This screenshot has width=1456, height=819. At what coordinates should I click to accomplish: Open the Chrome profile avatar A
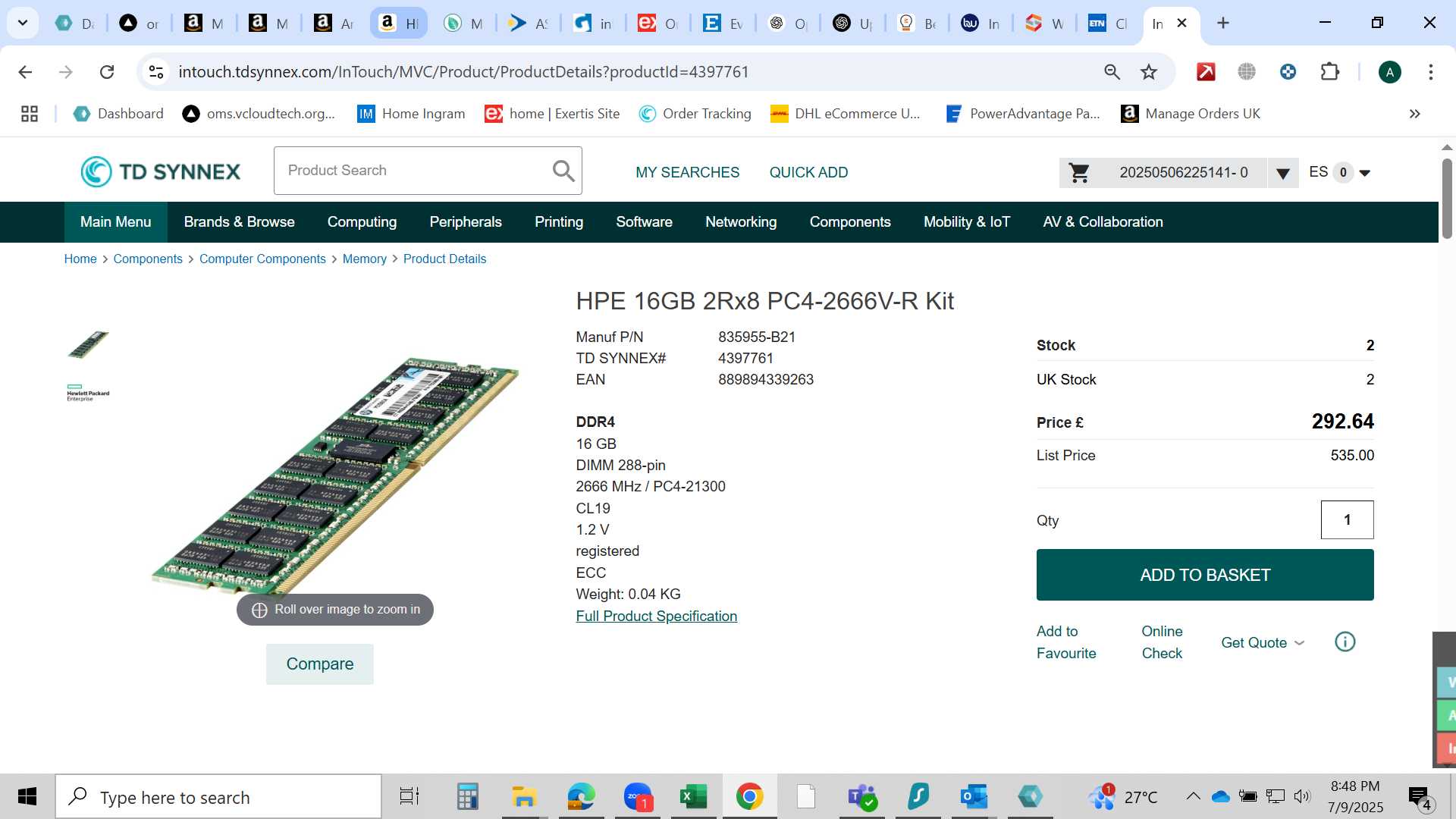coord(1389,72)
